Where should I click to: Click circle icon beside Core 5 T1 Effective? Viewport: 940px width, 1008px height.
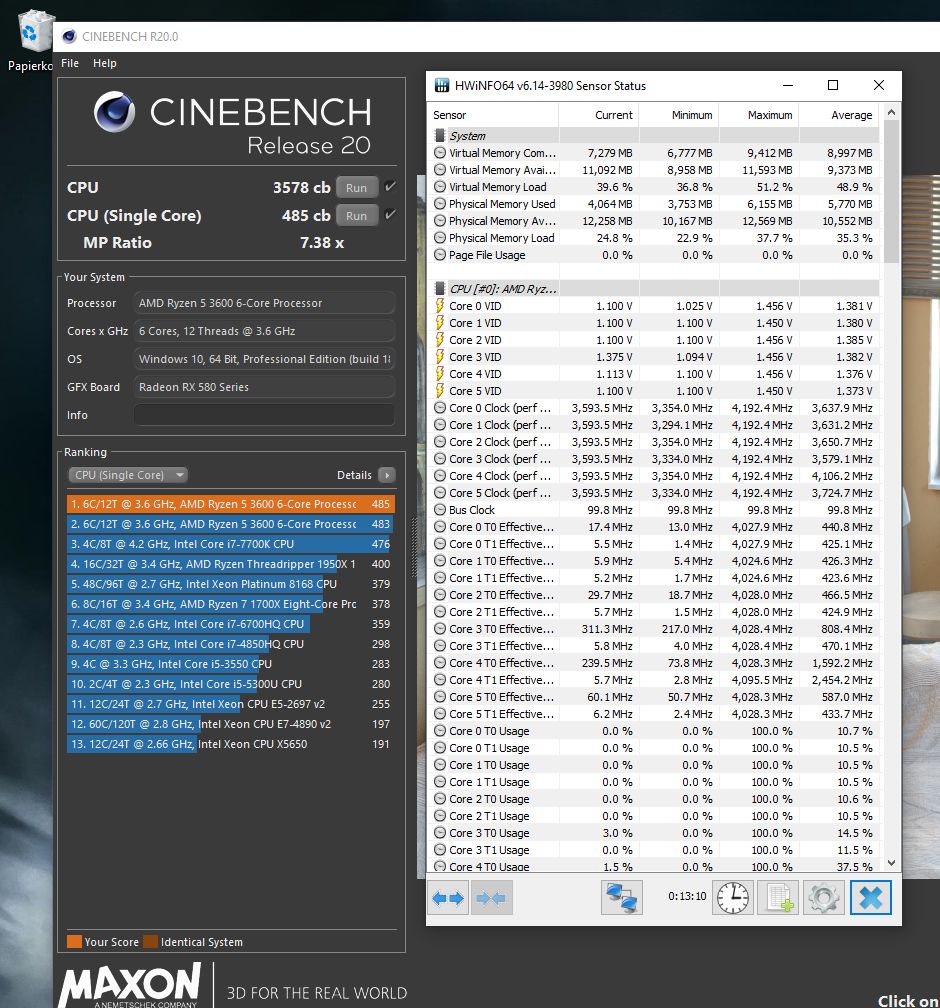tap(440, 714)
